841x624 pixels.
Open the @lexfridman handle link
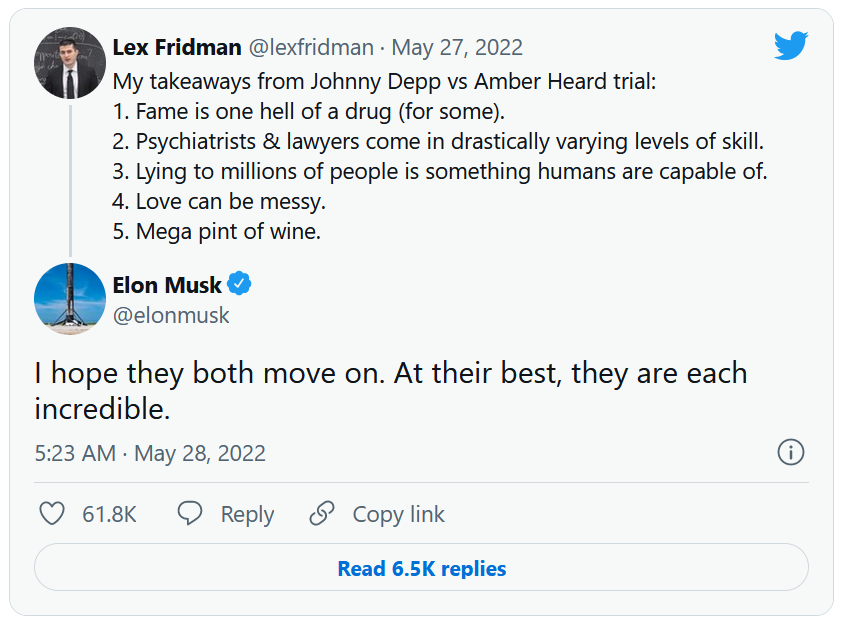tap(310, 47)
